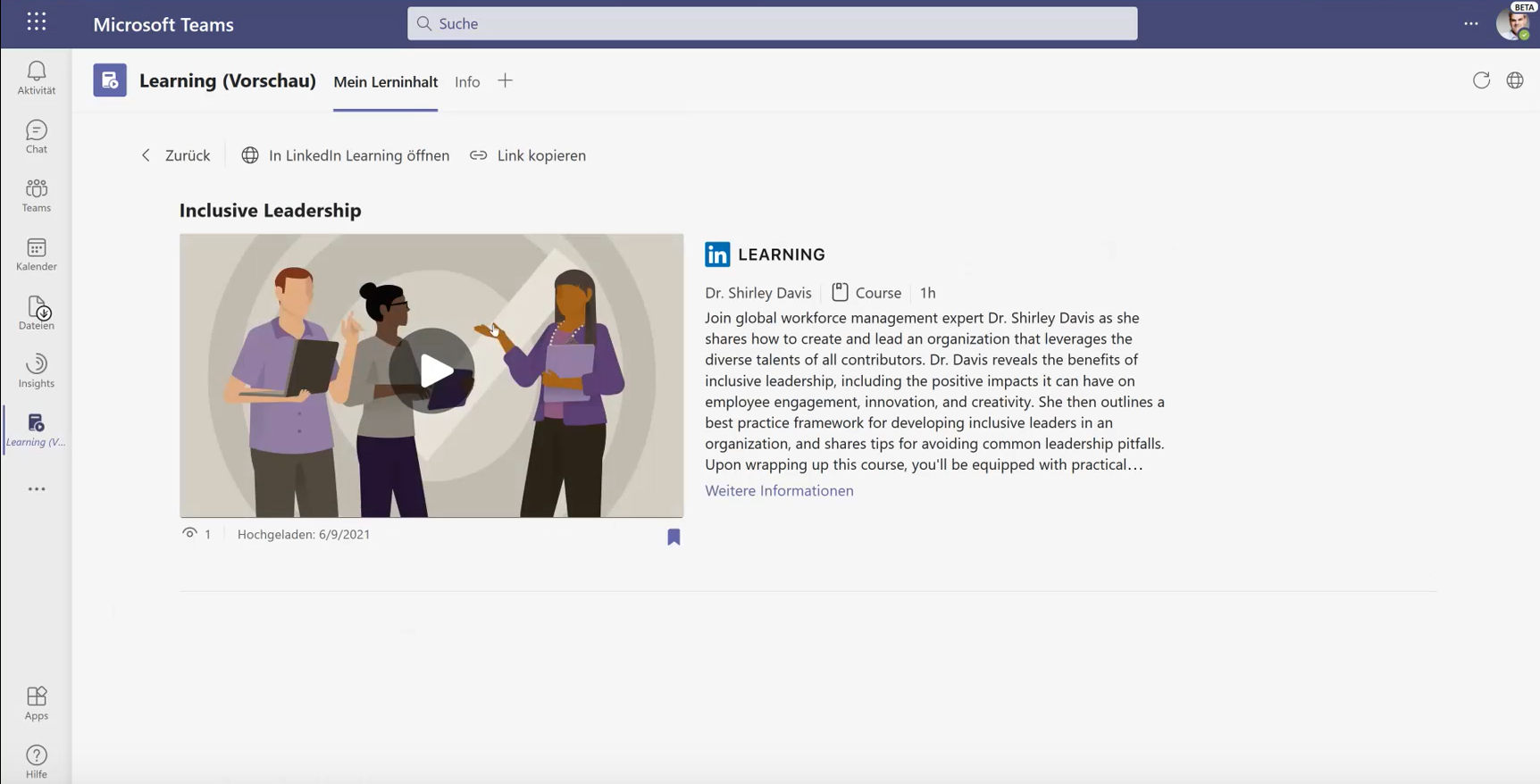Click the course video thumbnail
1540x784 pixels.
[x=431, y=376]
